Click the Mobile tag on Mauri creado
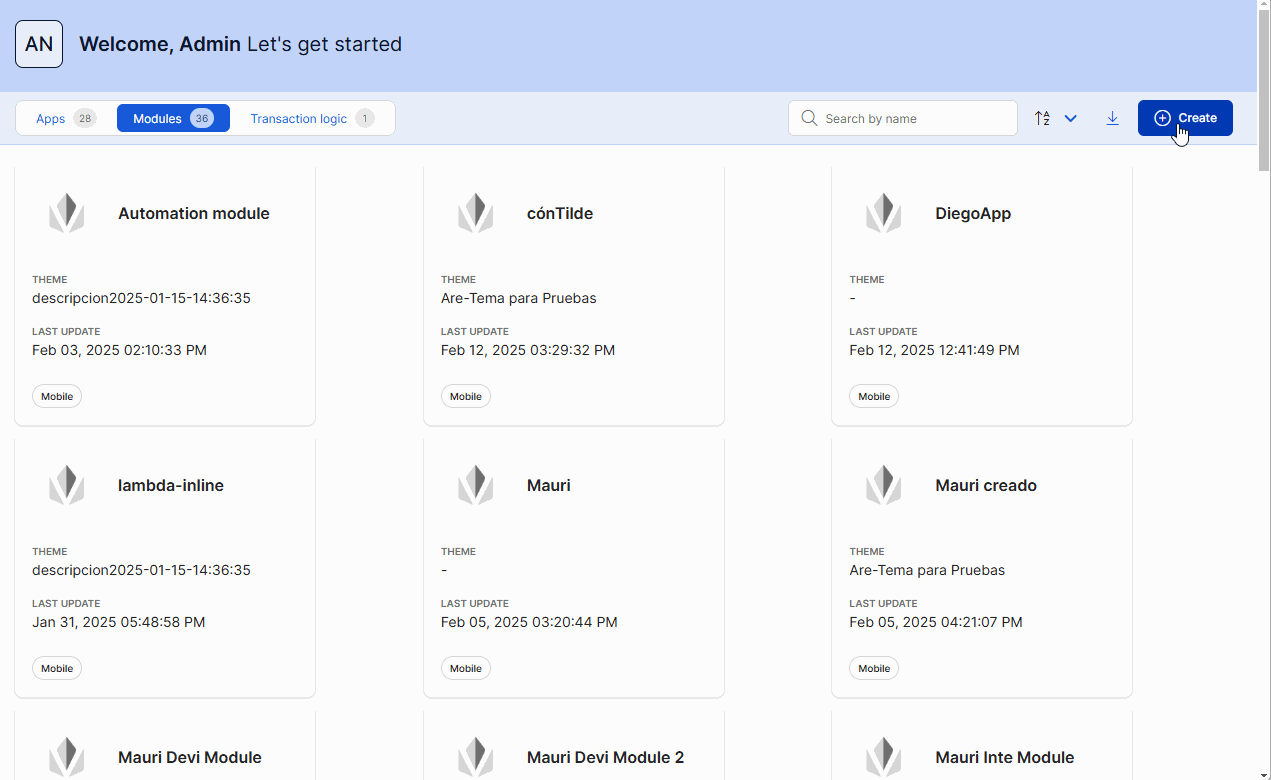Viewport: 1271px width, 780px height. (874, 668)
